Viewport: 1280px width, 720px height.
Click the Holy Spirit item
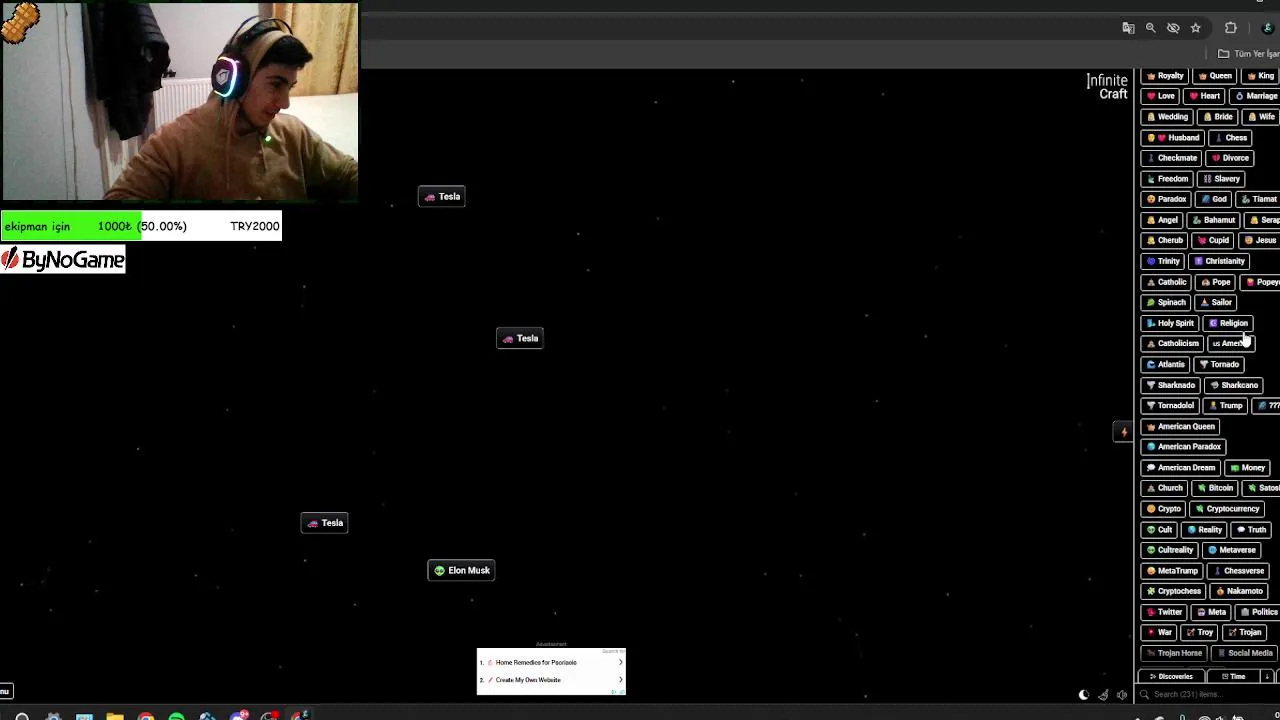pyautogui.click(x=1170, y=323)
